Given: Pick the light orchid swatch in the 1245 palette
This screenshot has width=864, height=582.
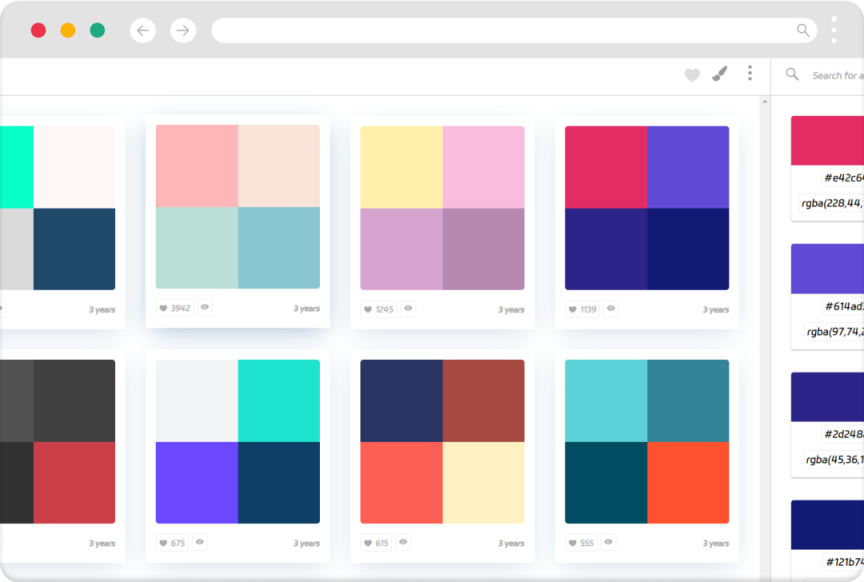Looking at the screenshot, I should [401, 249].
